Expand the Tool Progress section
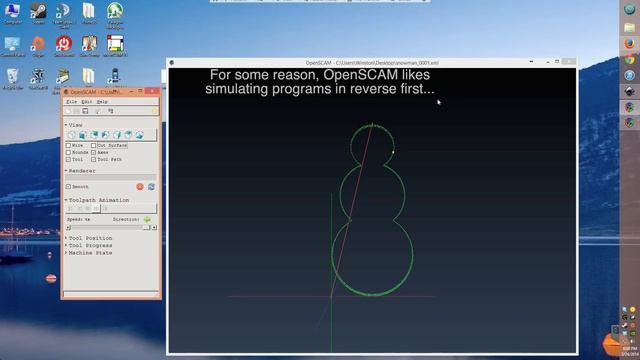The width and height of the screenshot is (640, 360). point(66,245)
